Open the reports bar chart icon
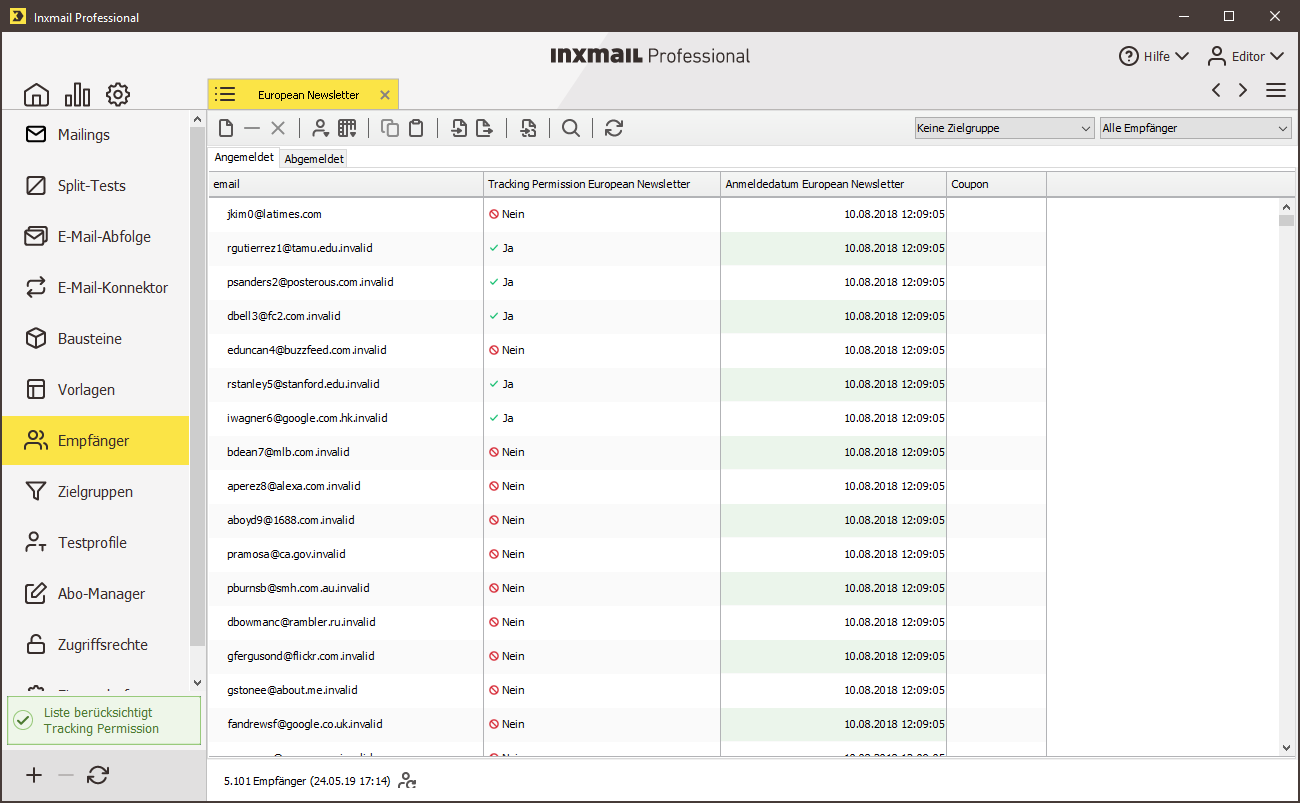The image size is (1300, 803). 77,95
